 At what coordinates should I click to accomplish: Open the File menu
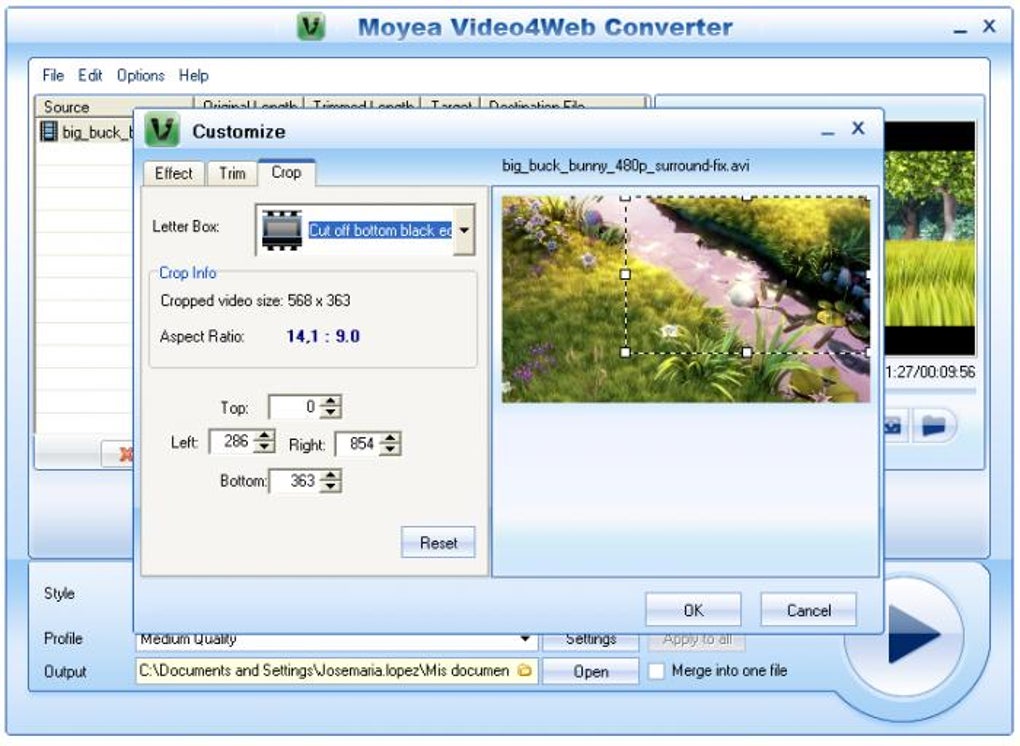point(53,75)
